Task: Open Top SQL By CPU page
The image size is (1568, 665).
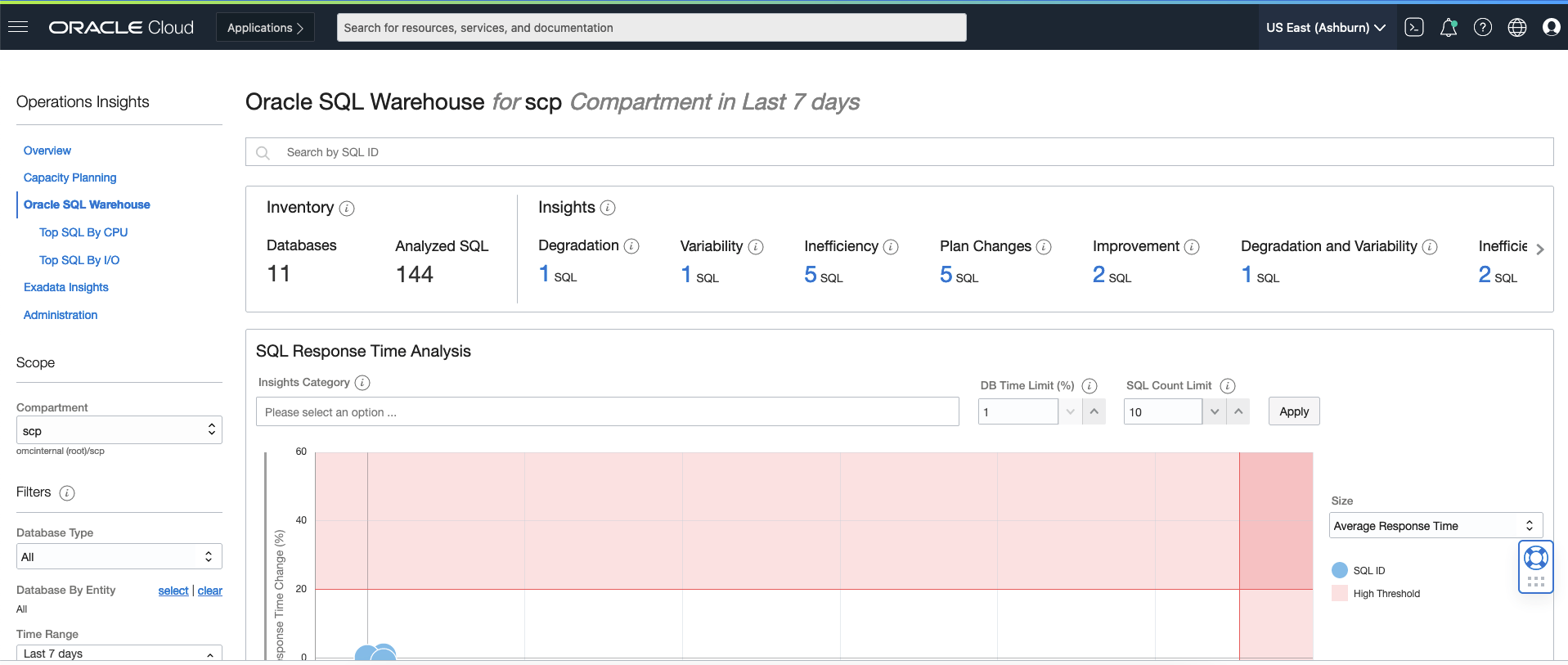Action: 83,232
